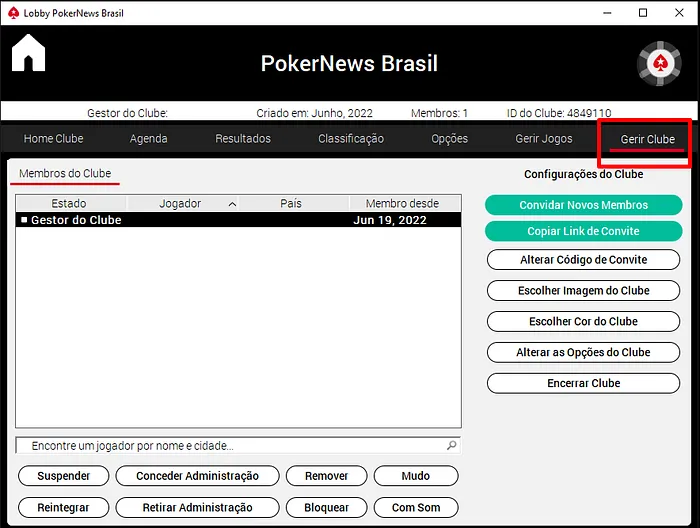Viewport: 700px width, 528px height.
Task: Open the Opções tab
Action: coord(450,139)
